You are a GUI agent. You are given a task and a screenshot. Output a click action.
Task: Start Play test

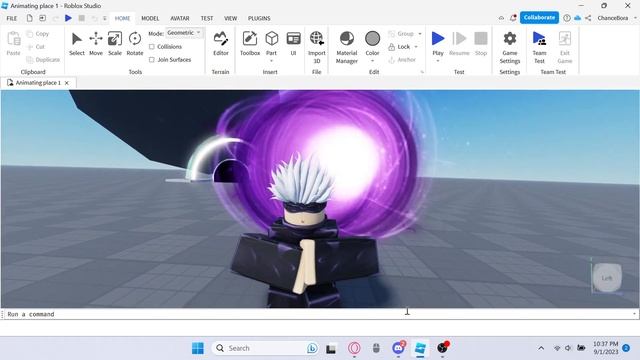438,42
